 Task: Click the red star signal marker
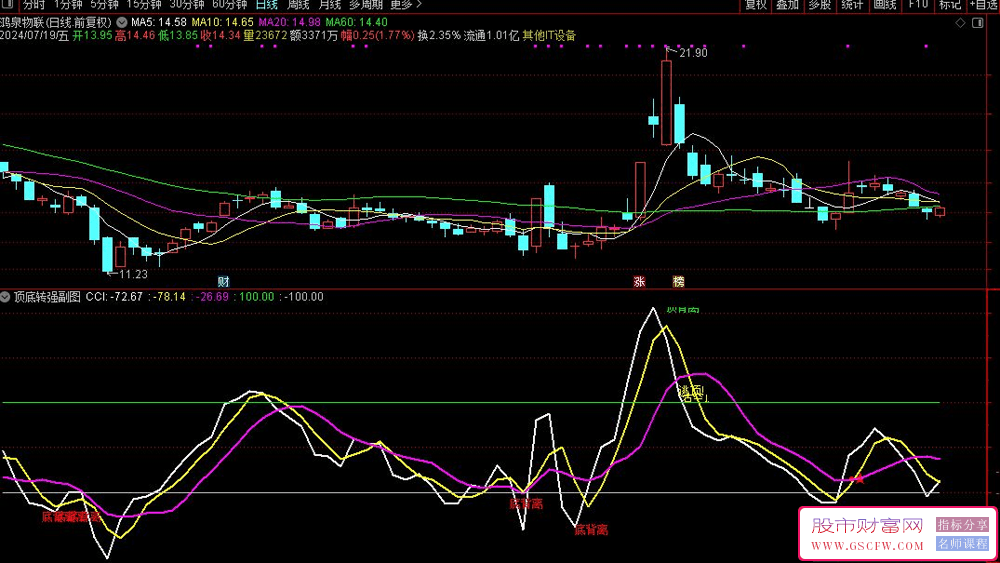click(x=859, y=478)
